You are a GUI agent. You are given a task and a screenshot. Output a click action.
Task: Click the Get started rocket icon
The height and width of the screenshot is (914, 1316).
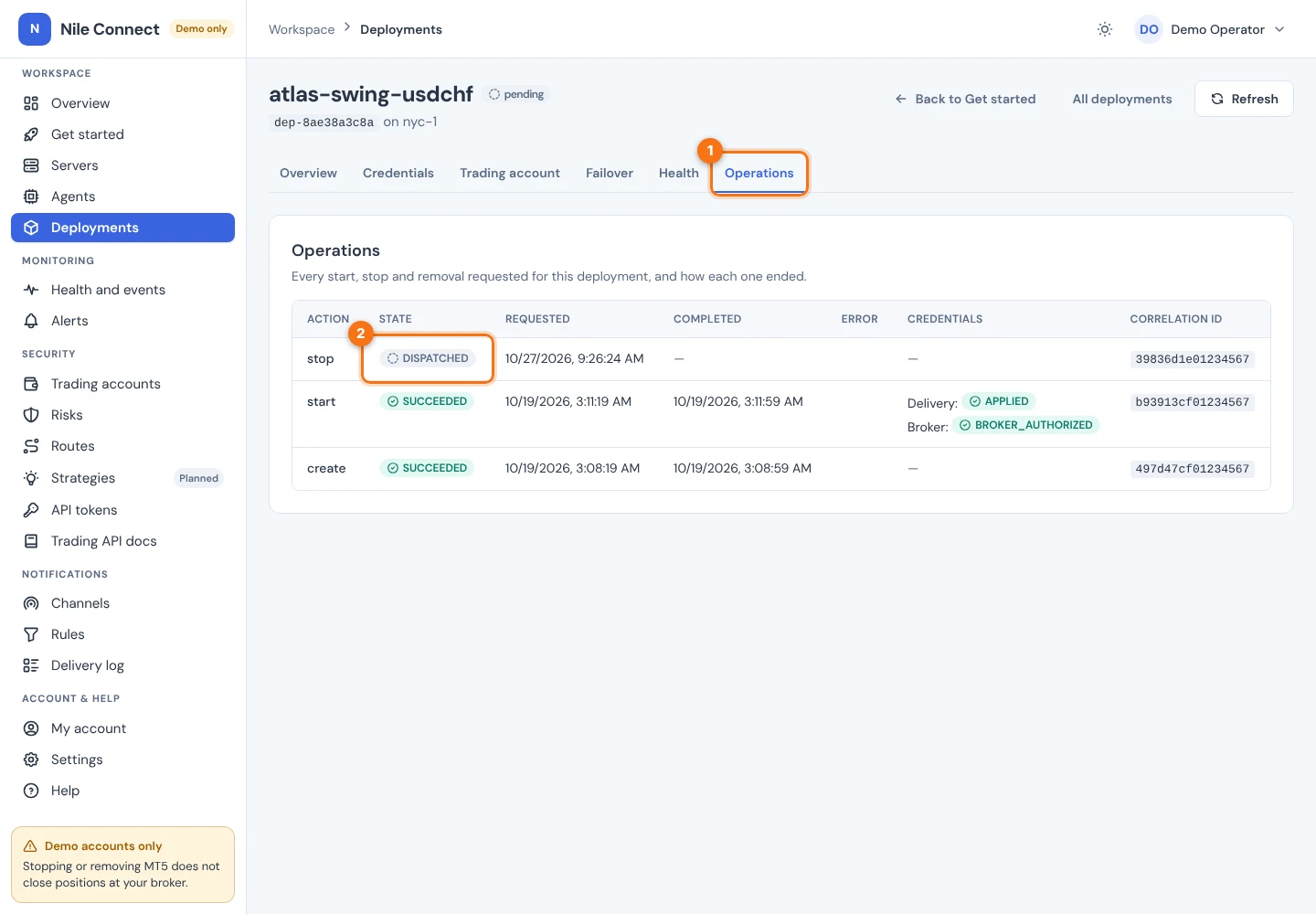coord(31,134)
